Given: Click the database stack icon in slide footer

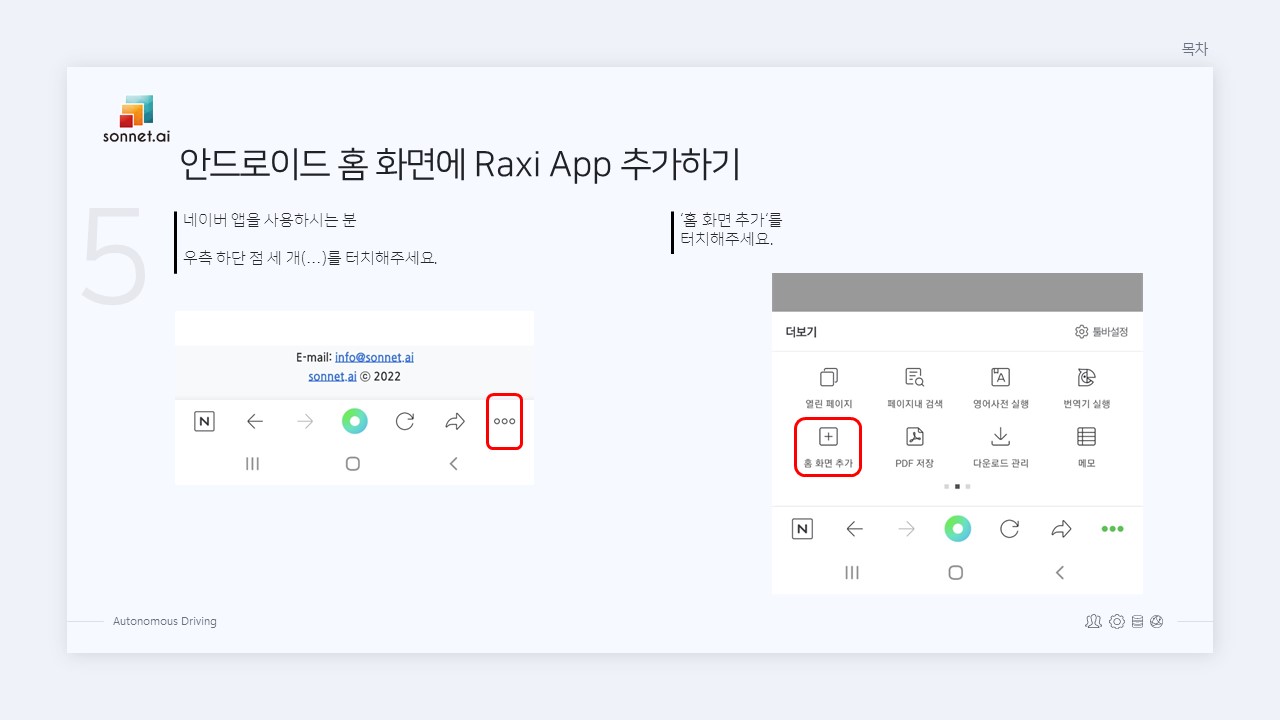Looking at the screenshot, I should pos(1137,621).
